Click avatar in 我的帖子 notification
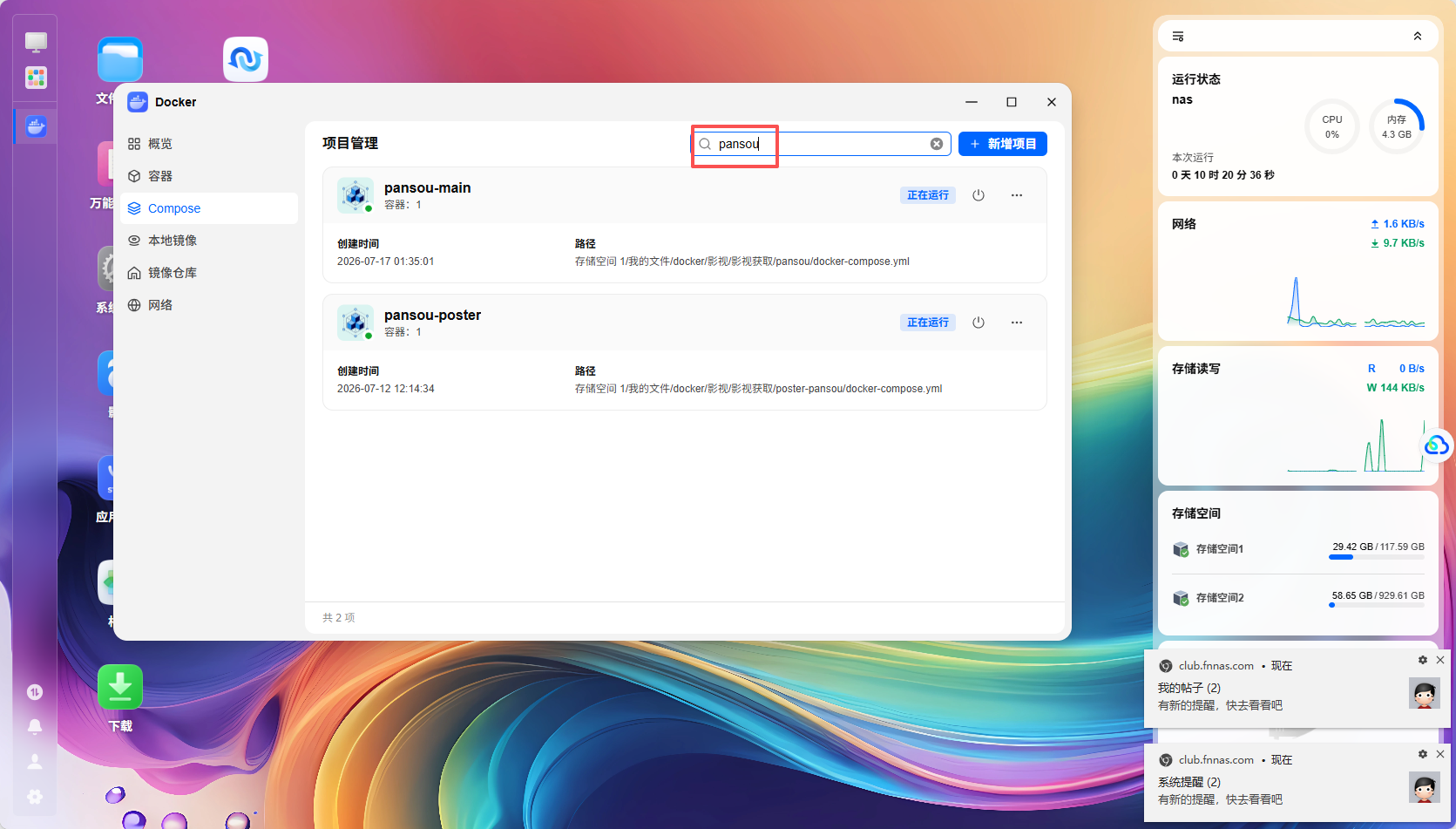Image resolution: width=1456 pixels, height=829 pixels. tap(1425, 694)
